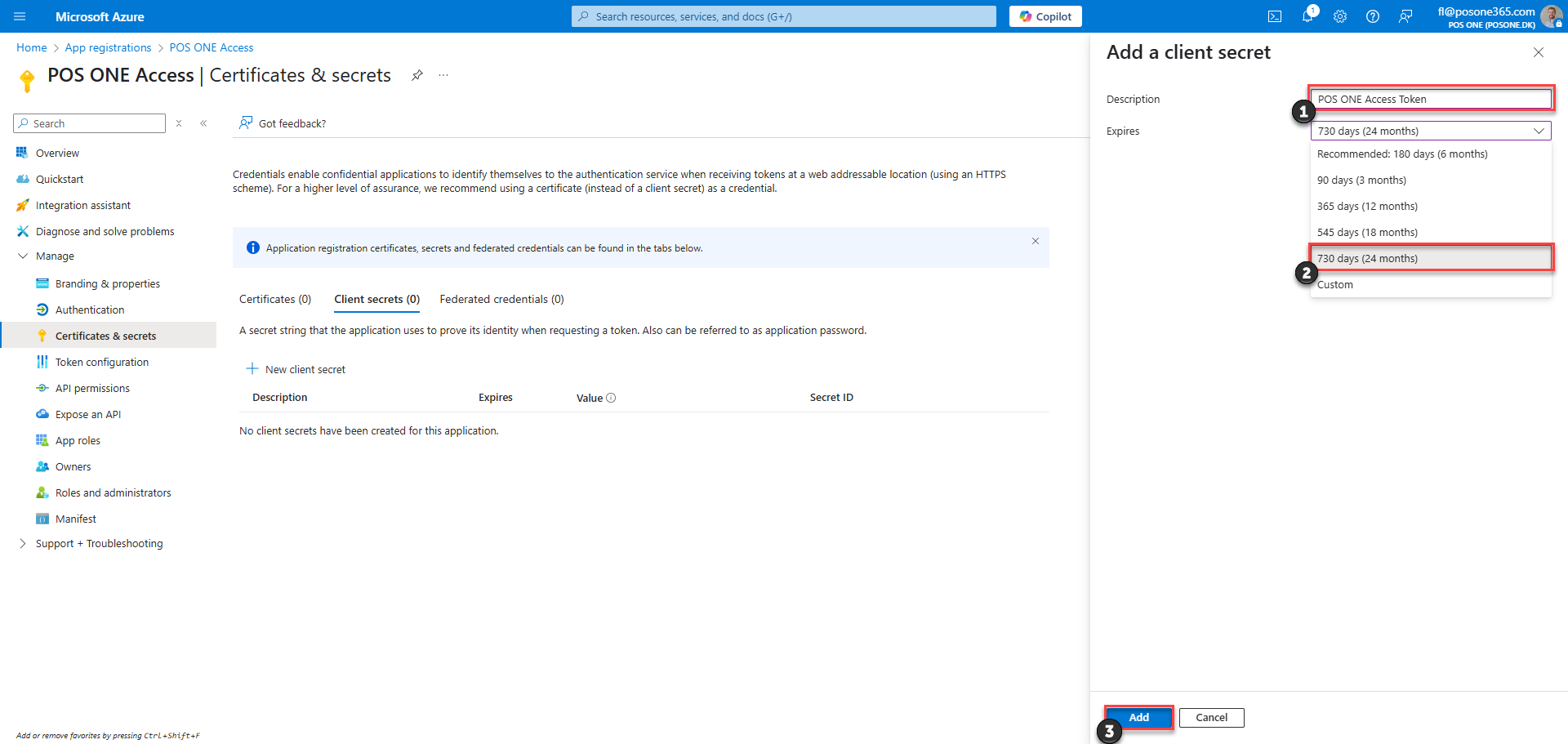The width and height of the screenshot is (1568, 744).
Task: Click the Cancel button
Action: [1211, 717]
